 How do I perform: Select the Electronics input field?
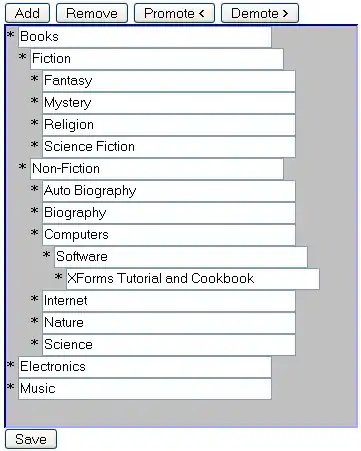point(145,367)
